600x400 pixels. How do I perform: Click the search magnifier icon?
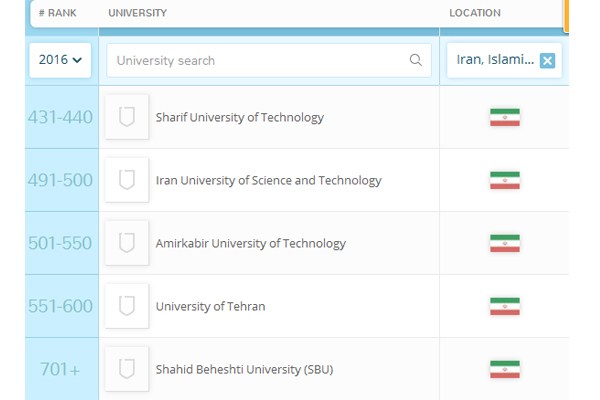click(416, 60)
